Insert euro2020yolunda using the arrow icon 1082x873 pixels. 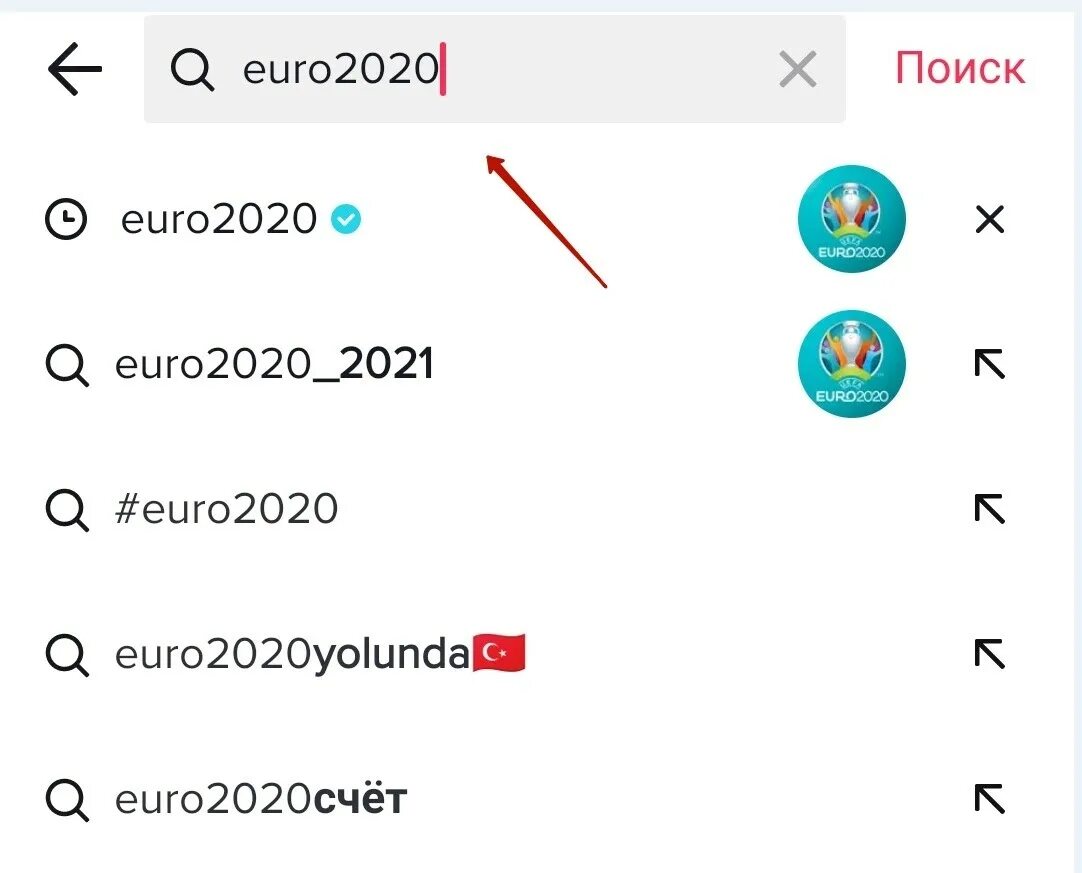[x=990, y=654]
